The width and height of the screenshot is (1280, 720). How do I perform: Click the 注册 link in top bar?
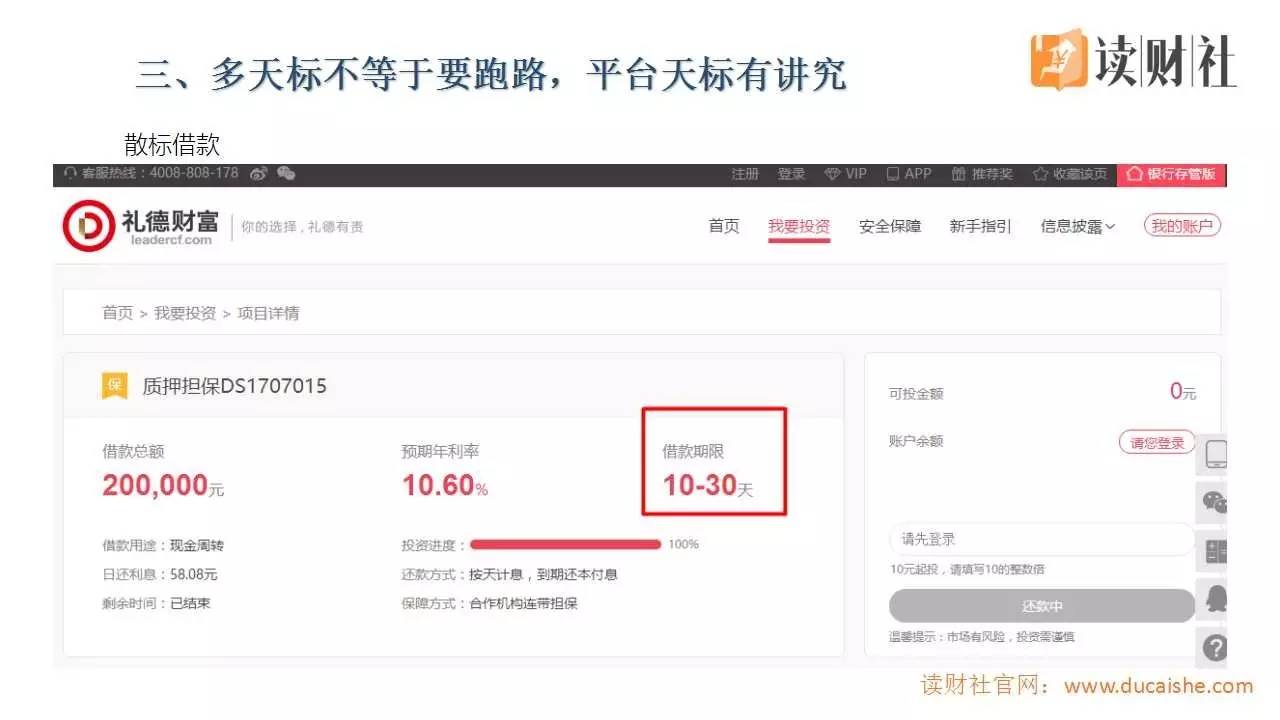(745, 173)
